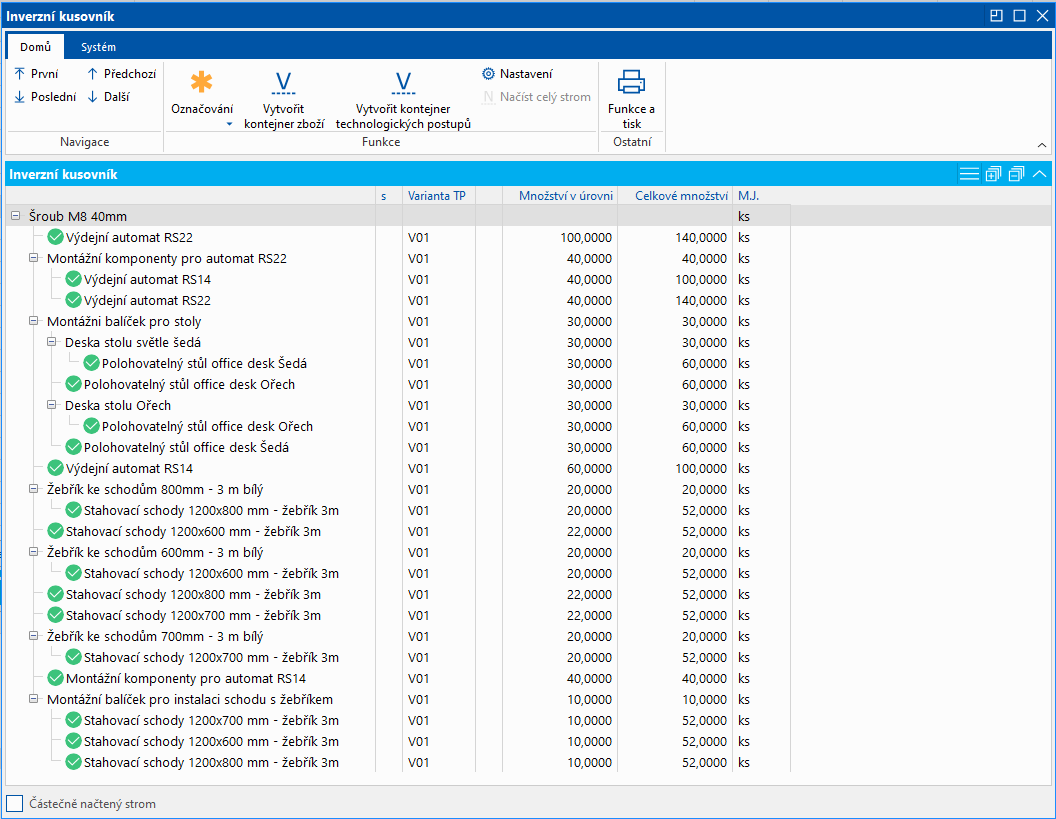Viewport: 1056px width, 819px height.
Task: Collapse Deska stolu Ořech tree node
Action: 51,406
